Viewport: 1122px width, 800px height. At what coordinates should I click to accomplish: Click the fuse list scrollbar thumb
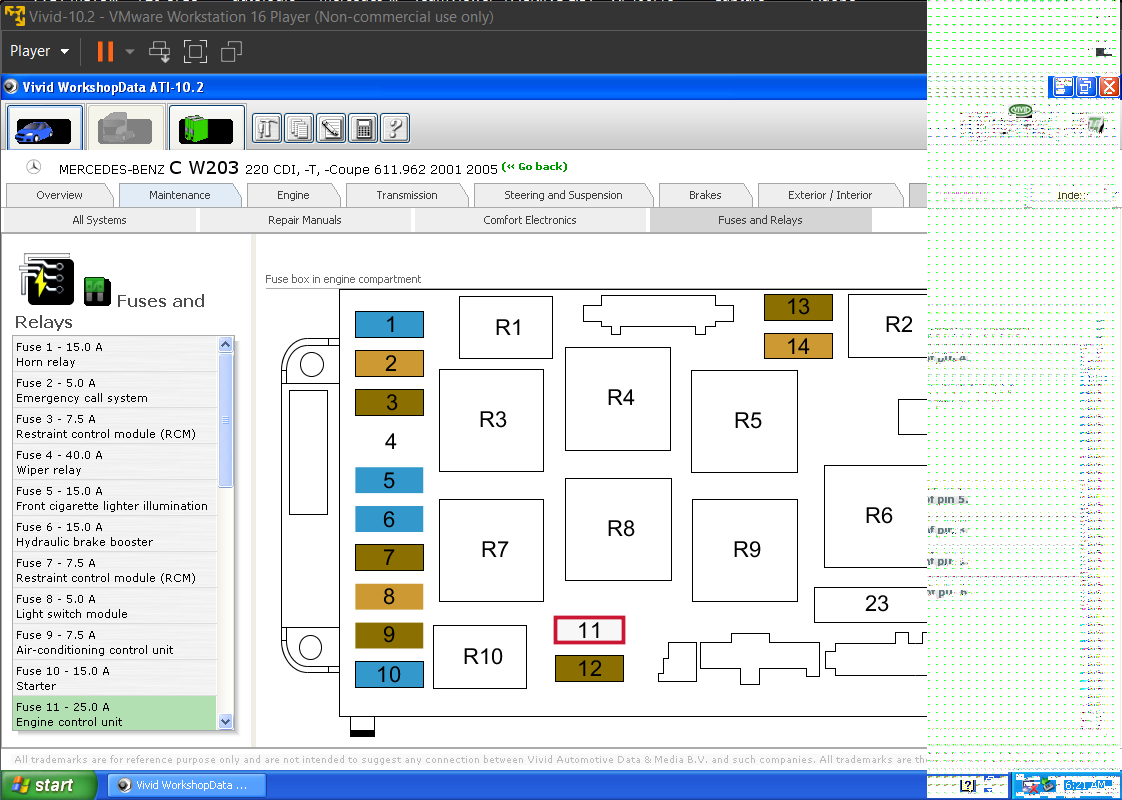225,420
